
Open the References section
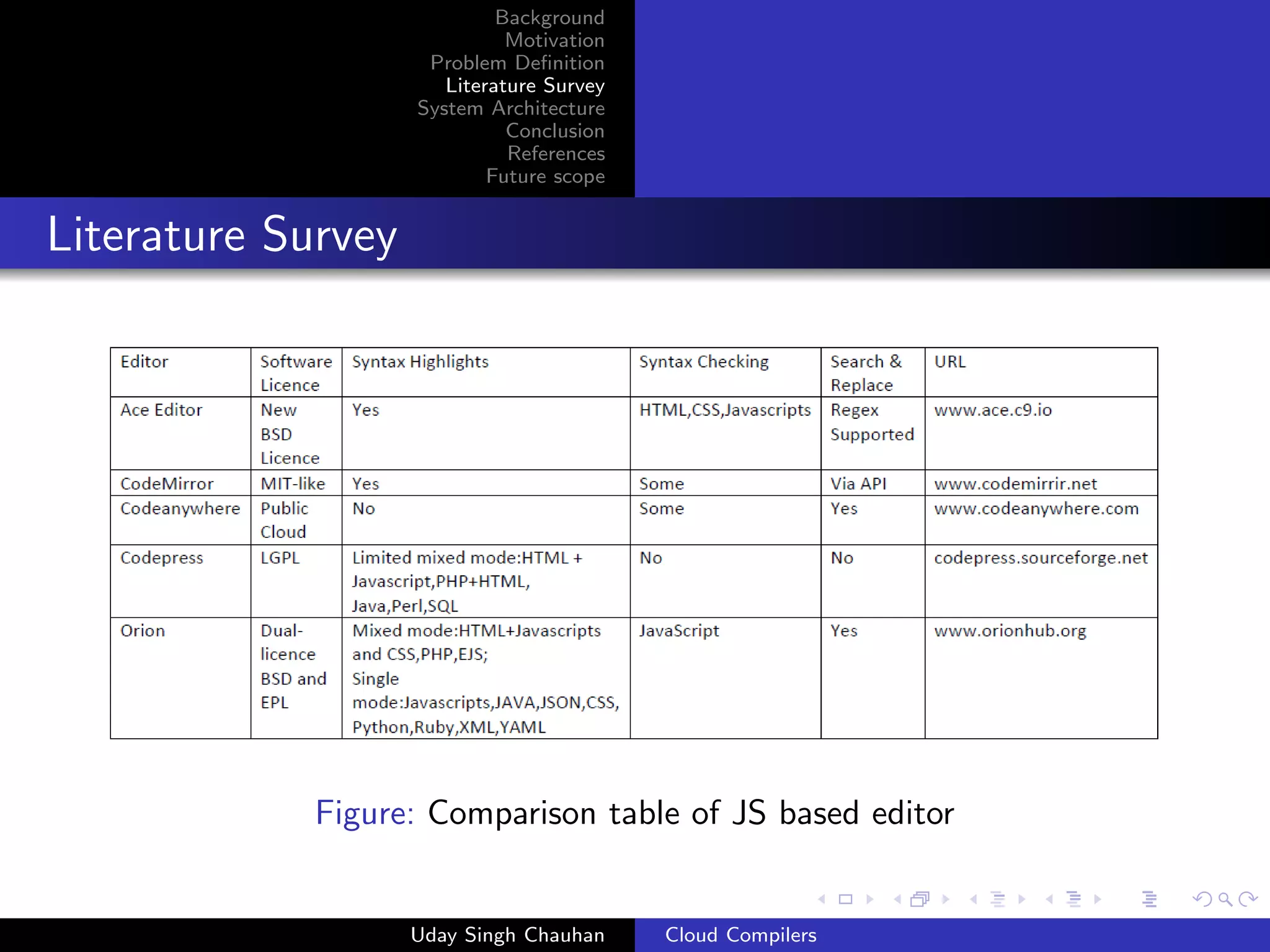point(556,153)
